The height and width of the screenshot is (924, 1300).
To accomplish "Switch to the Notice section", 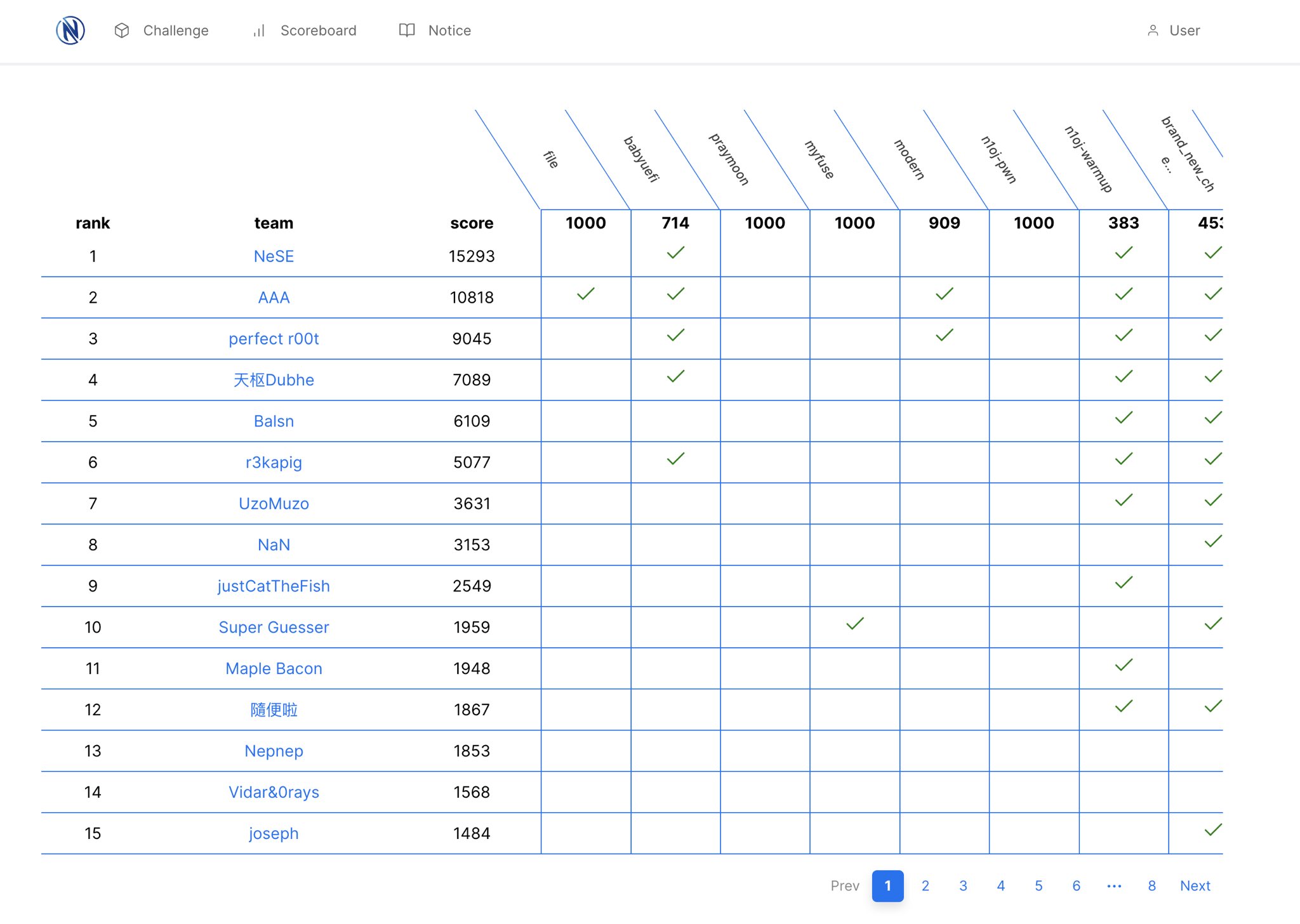I will coord(450,30).
